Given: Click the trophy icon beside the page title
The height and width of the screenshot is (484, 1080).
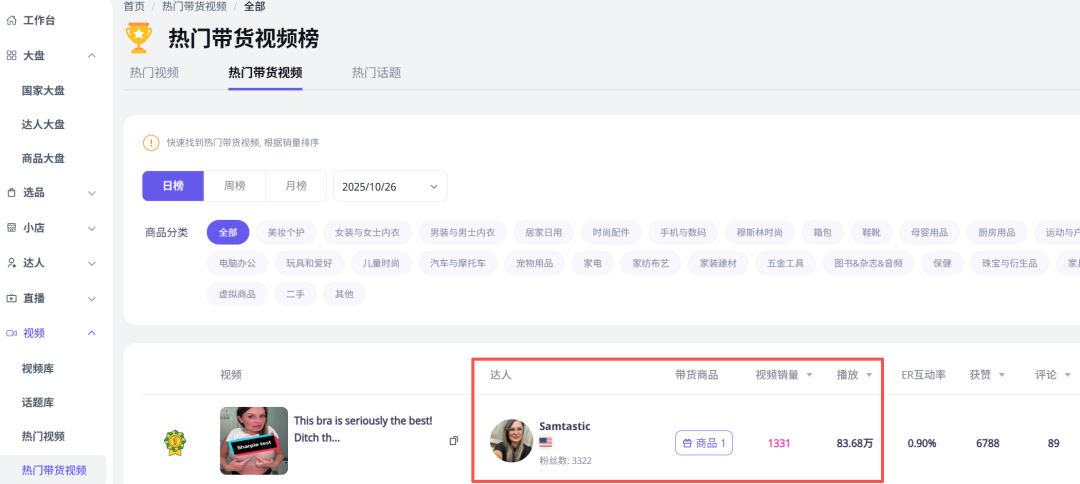Looking at the screenshot, I should (139, 37).
